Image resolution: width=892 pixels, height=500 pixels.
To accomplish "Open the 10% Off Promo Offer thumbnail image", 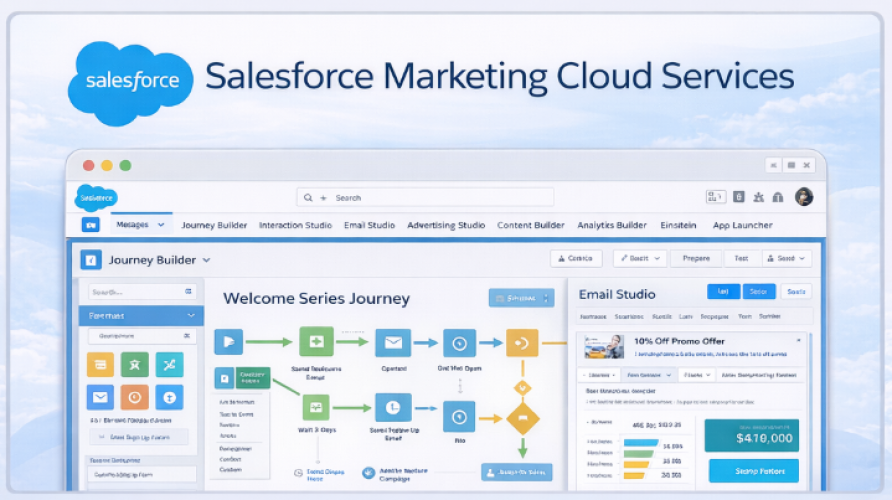I will tap(604, 346).
